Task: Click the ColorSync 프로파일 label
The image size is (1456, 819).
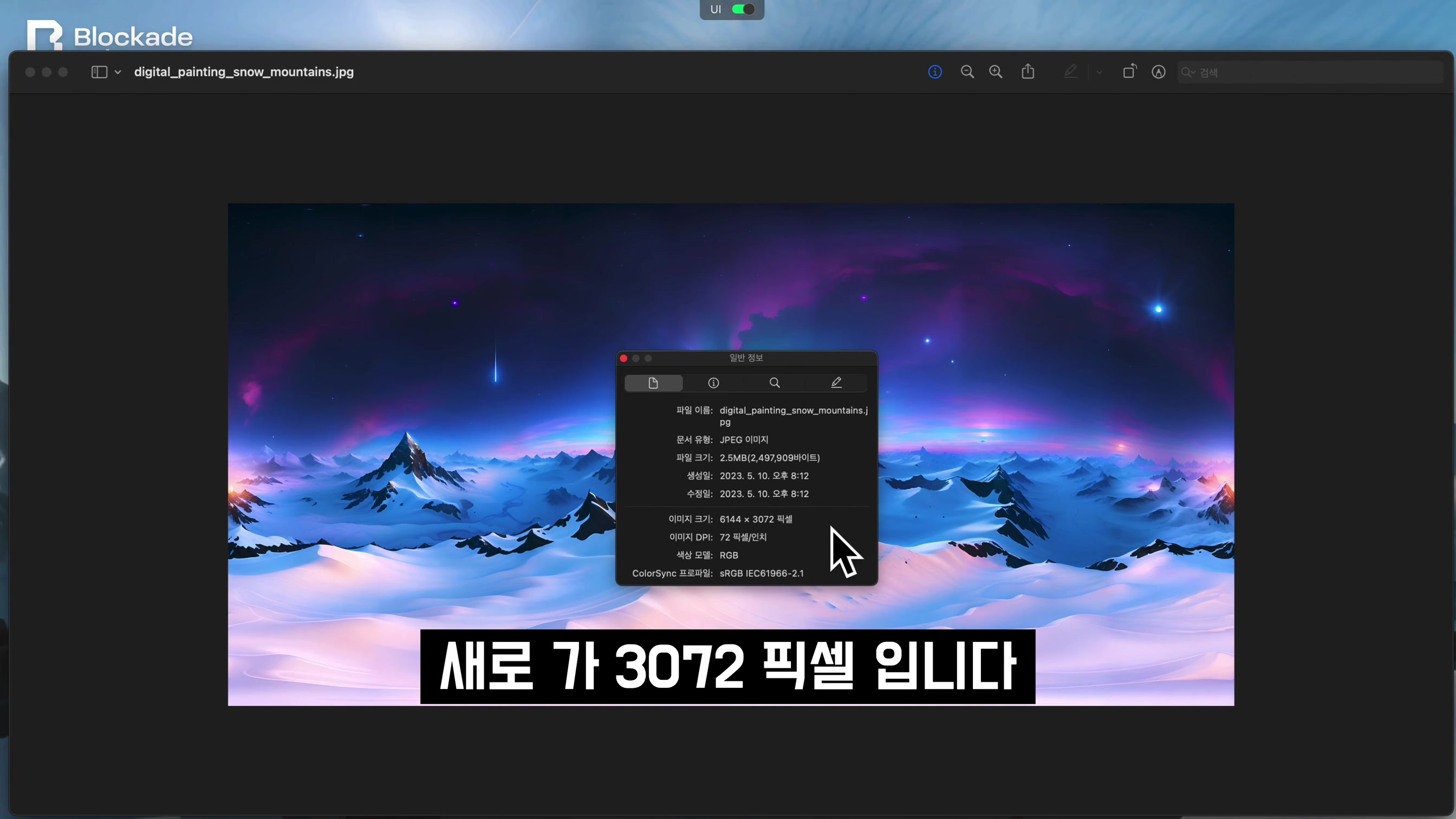Action: pos(672,573)
